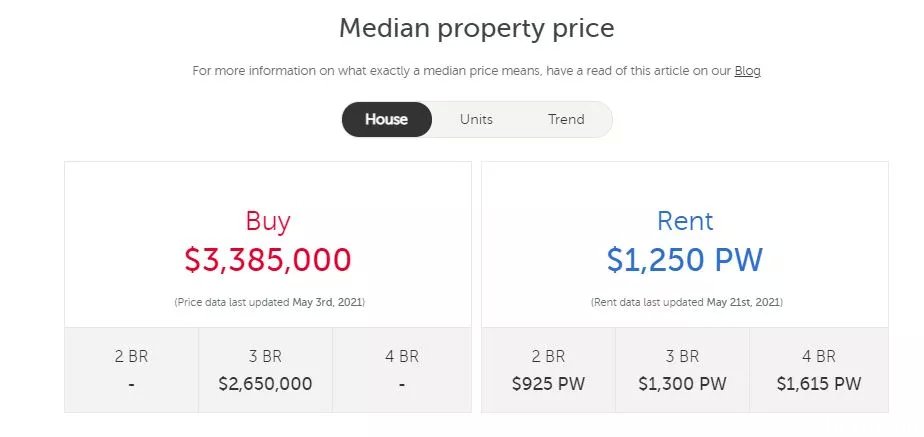This screenshot has height=437, width=924.
Task: Click the $2,650,000 price text
Action: tap(265, 384)
